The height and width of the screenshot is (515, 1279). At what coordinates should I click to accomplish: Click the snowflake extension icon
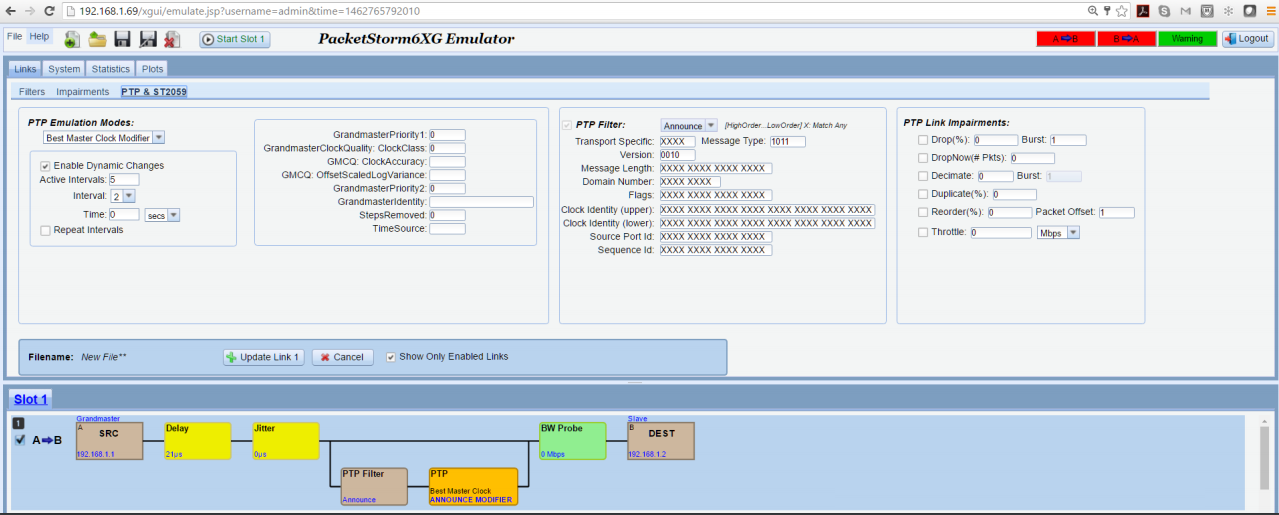[1228, 11]
